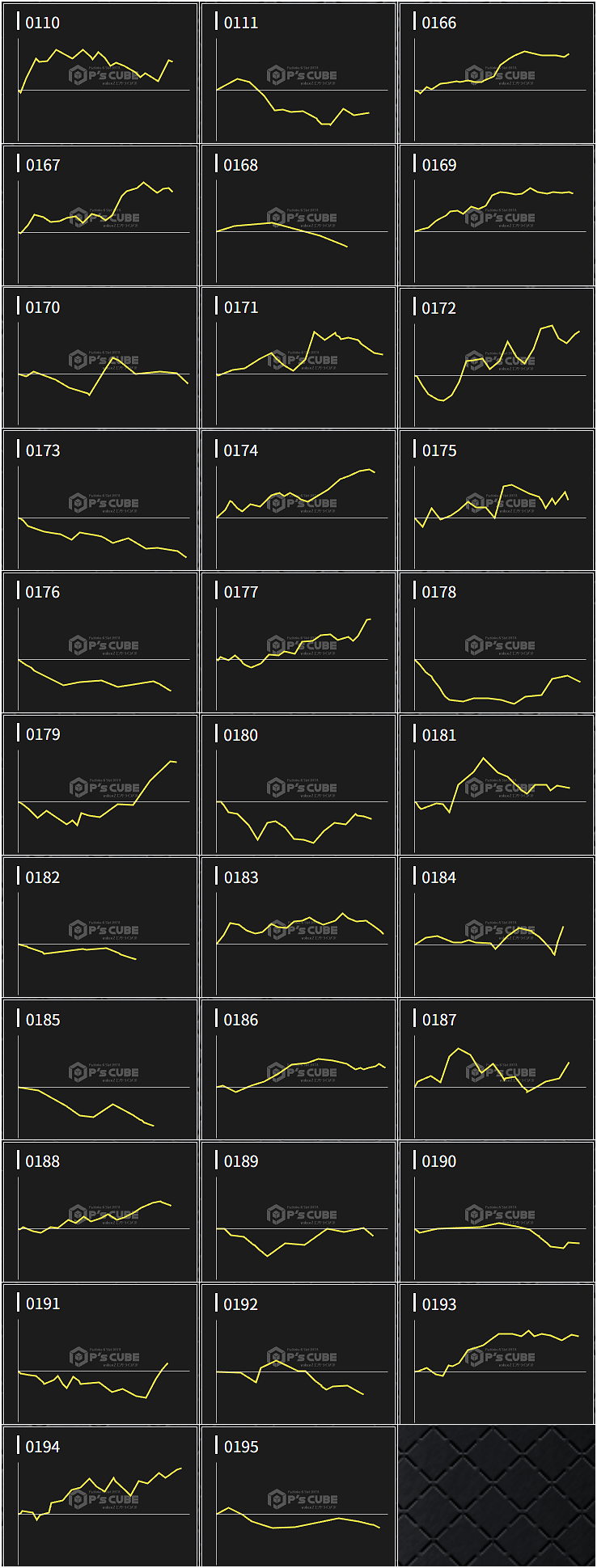This screenshot has width=597, height=1568.
Task: View chart number 0186
Action: (298, 1070)
